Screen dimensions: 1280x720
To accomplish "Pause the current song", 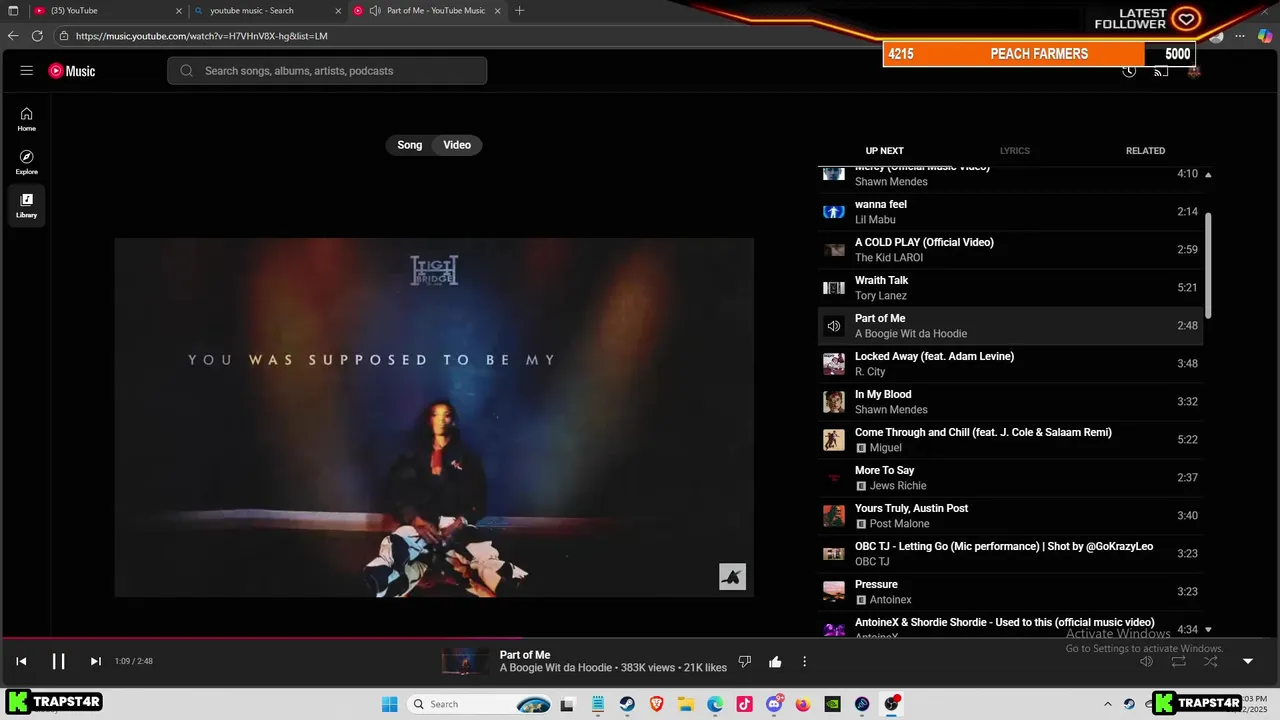I will (59, 661).
